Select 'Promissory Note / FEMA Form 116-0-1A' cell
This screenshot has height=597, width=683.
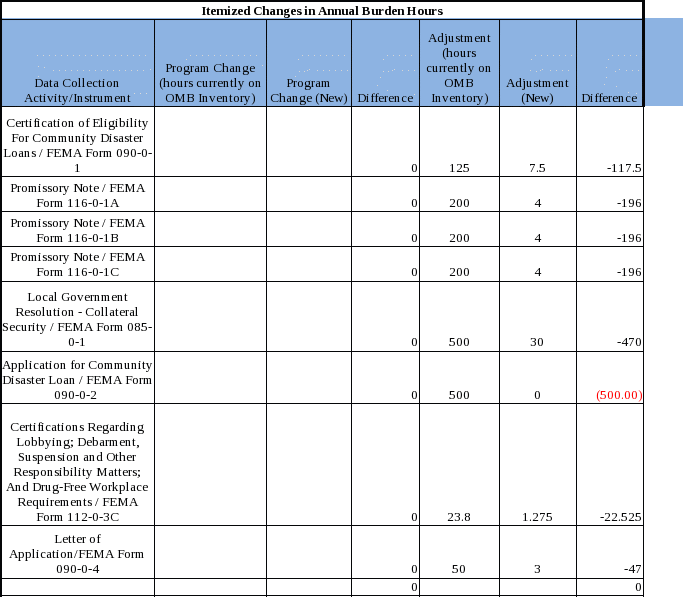pos(78,194)
